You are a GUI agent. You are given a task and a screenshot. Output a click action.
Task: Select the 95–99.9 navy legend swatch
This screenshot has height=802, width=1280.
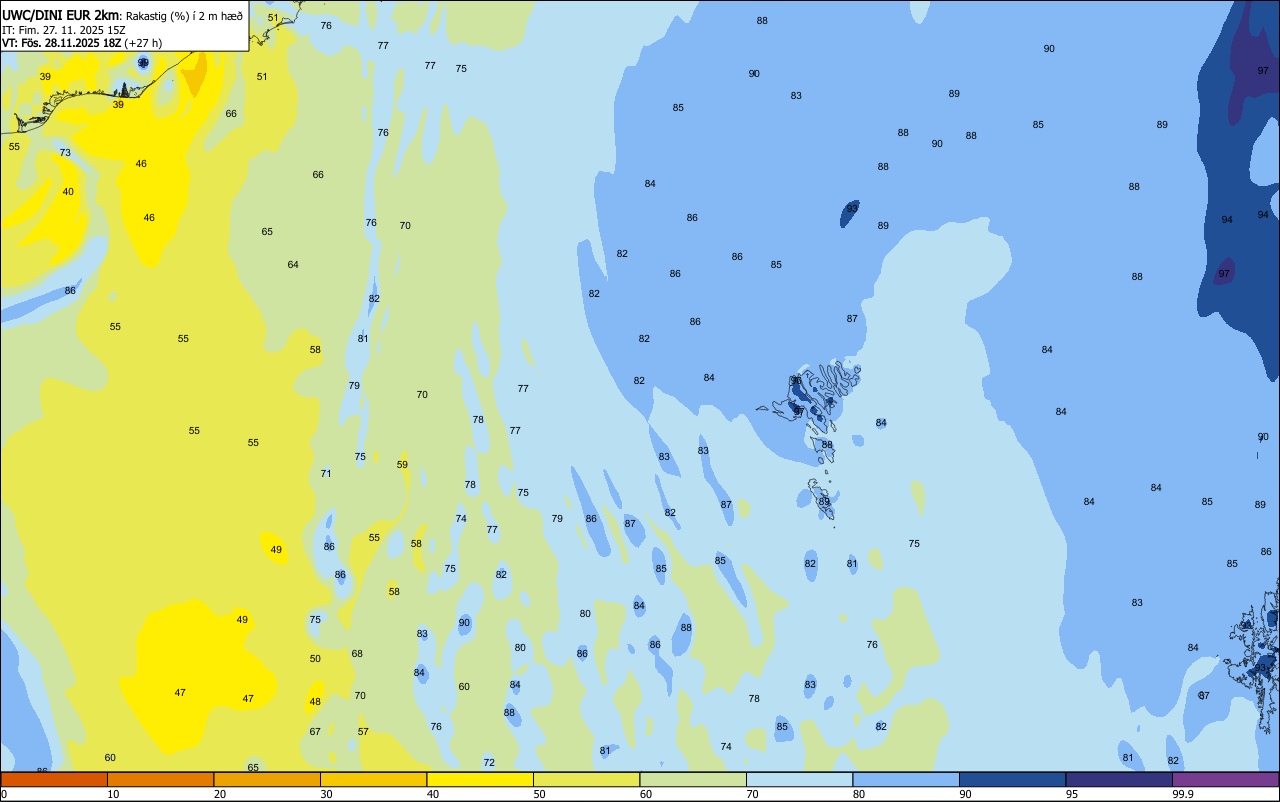click(1119, 779)
